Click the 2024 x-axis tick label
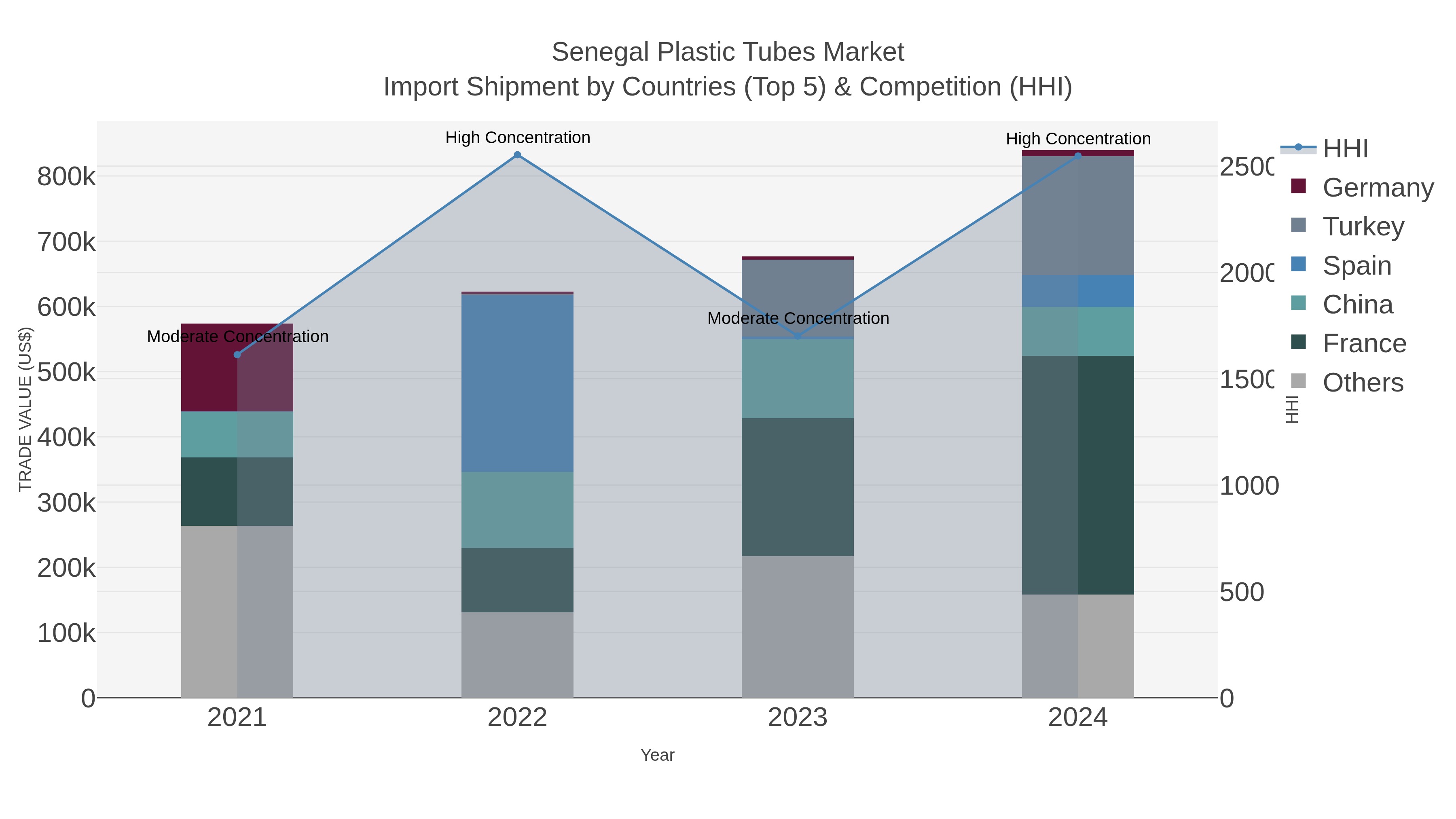This screenshot has width=1456, height=819. [1078, 718]
